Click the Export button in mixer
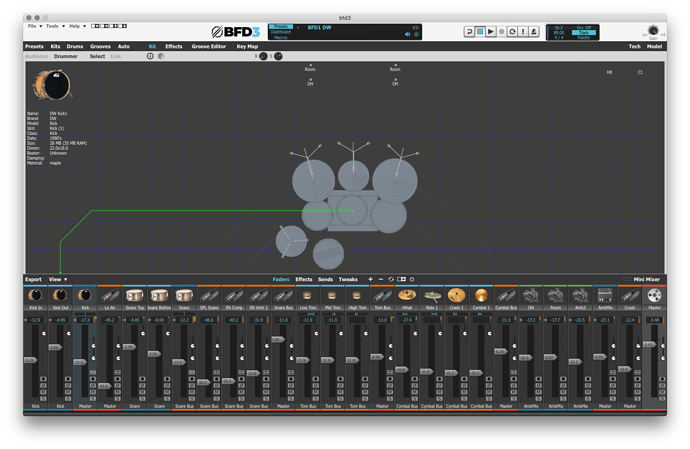This screenshot has width=690, height=449. (33, 280)
